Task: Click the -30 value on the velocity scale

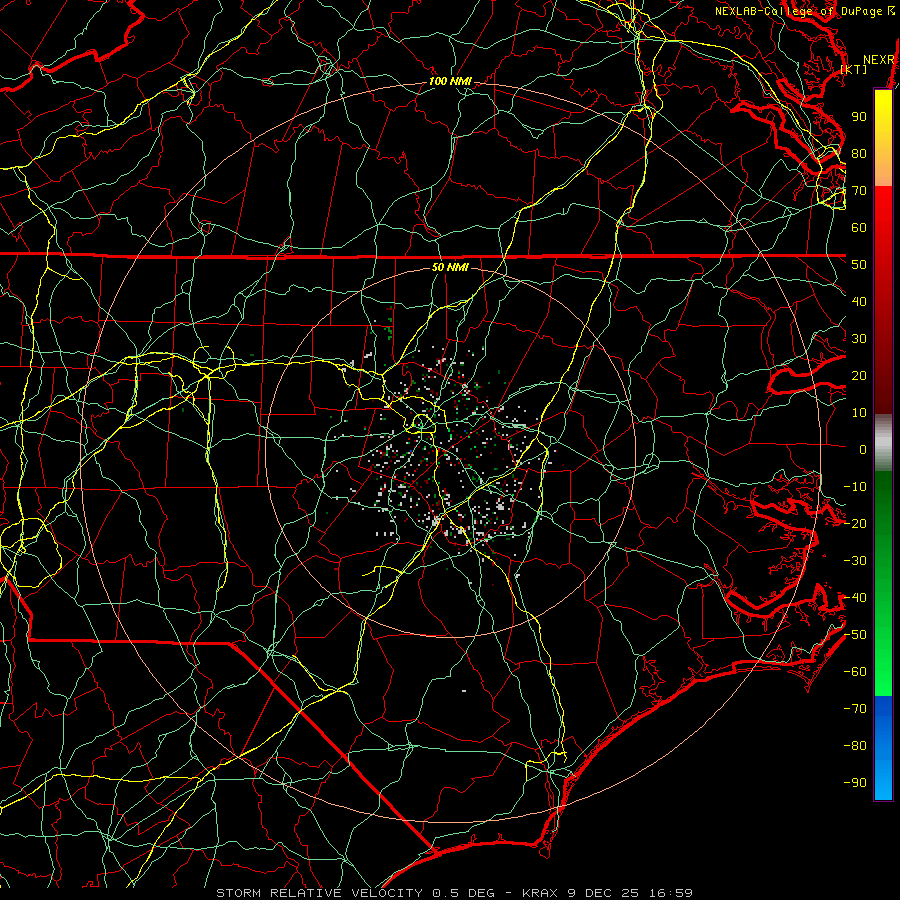Action: coord(855,561)
